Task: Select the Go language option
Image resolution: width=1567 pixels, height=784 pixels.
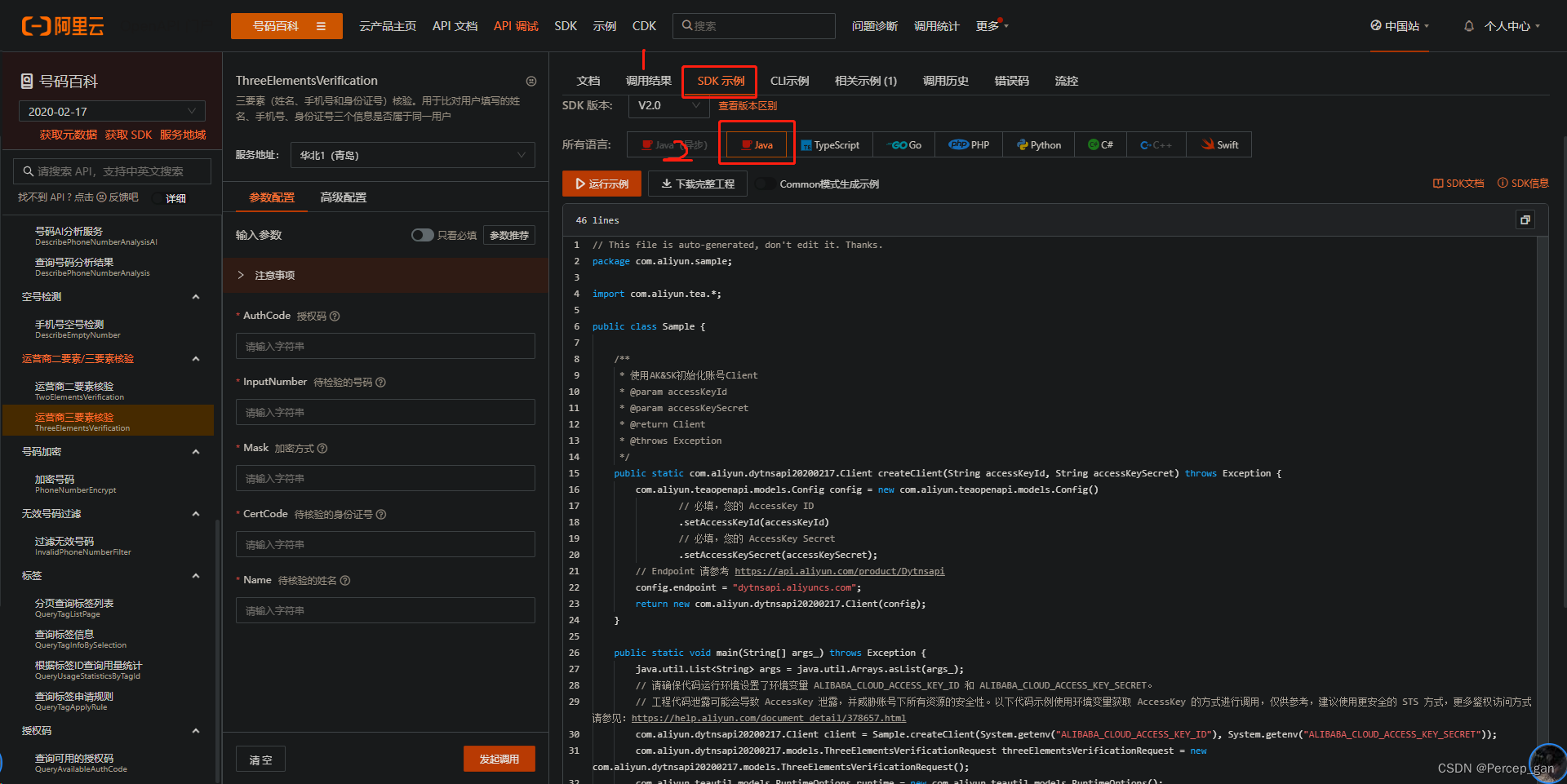Action: tap(906, 145)
